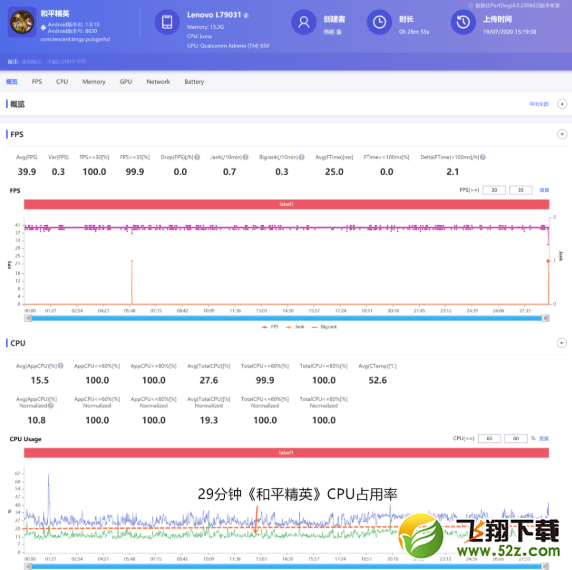Click the FPS>=35[%] value 99.9
The height and width of the screenshot is (570, 572).
[x=135, y=172]
